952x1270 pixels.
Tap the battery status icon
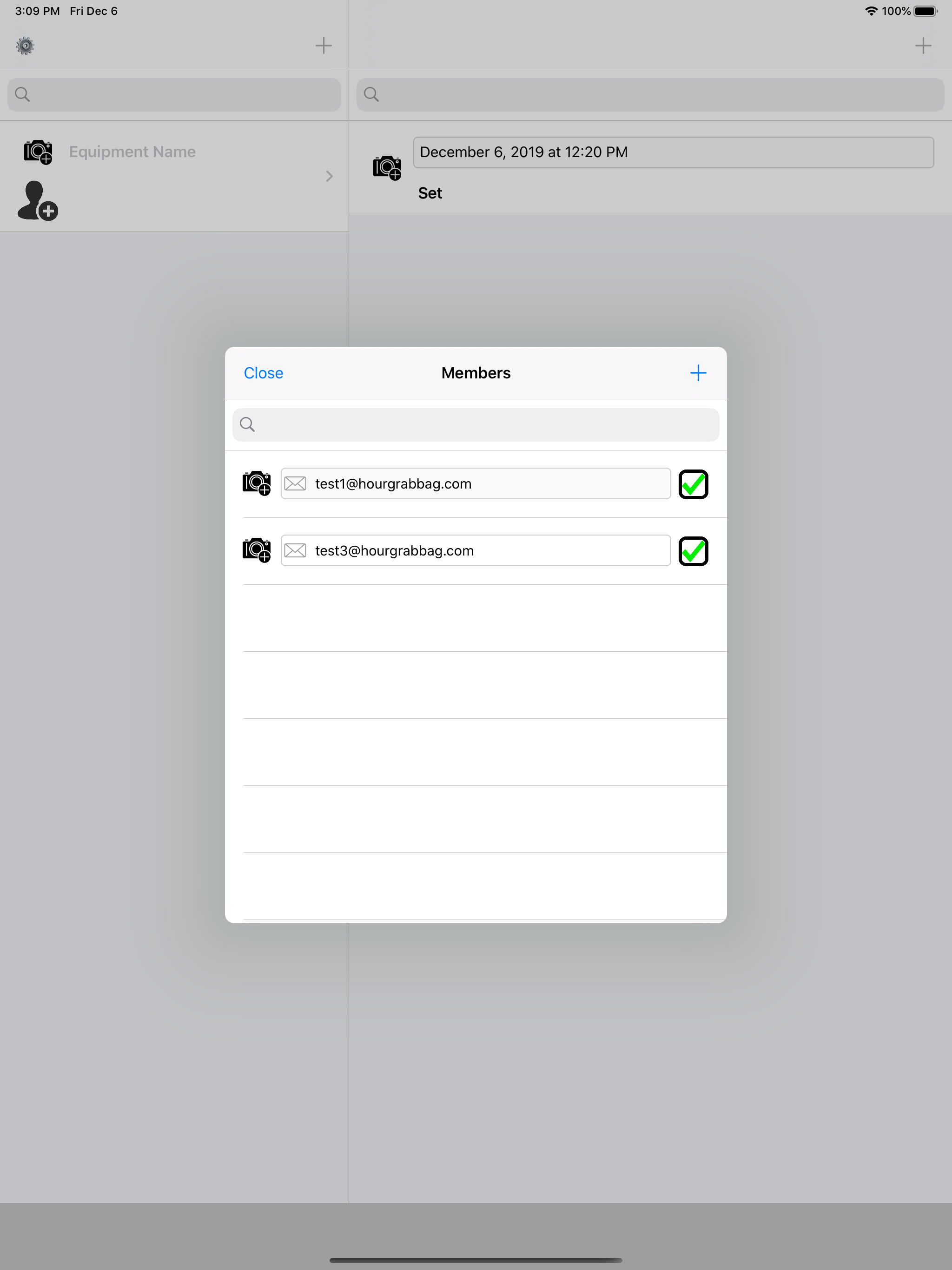[926, 11]
